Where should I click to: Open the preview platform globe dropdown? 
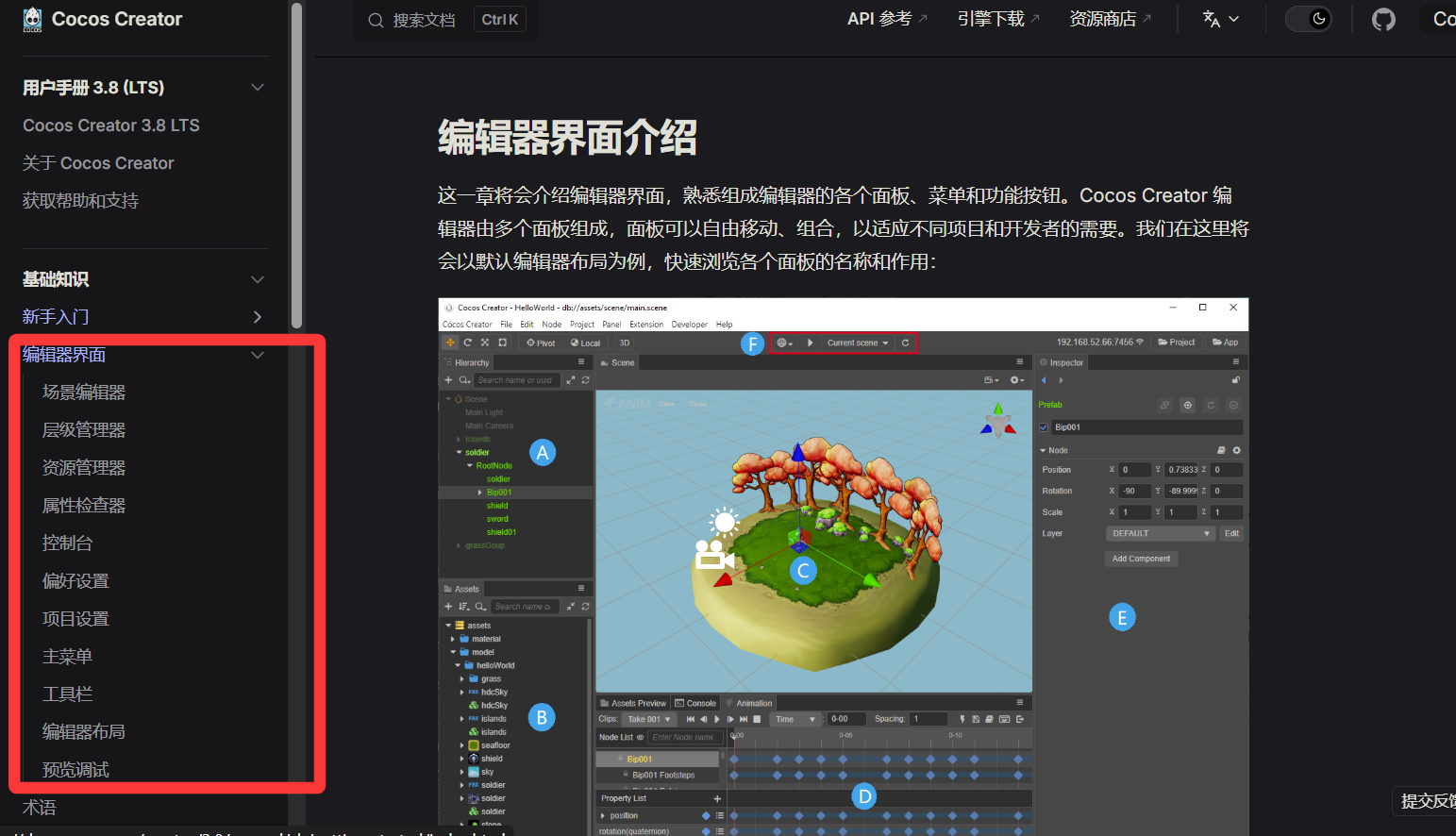pyautogui.click(x=784, y=343)
